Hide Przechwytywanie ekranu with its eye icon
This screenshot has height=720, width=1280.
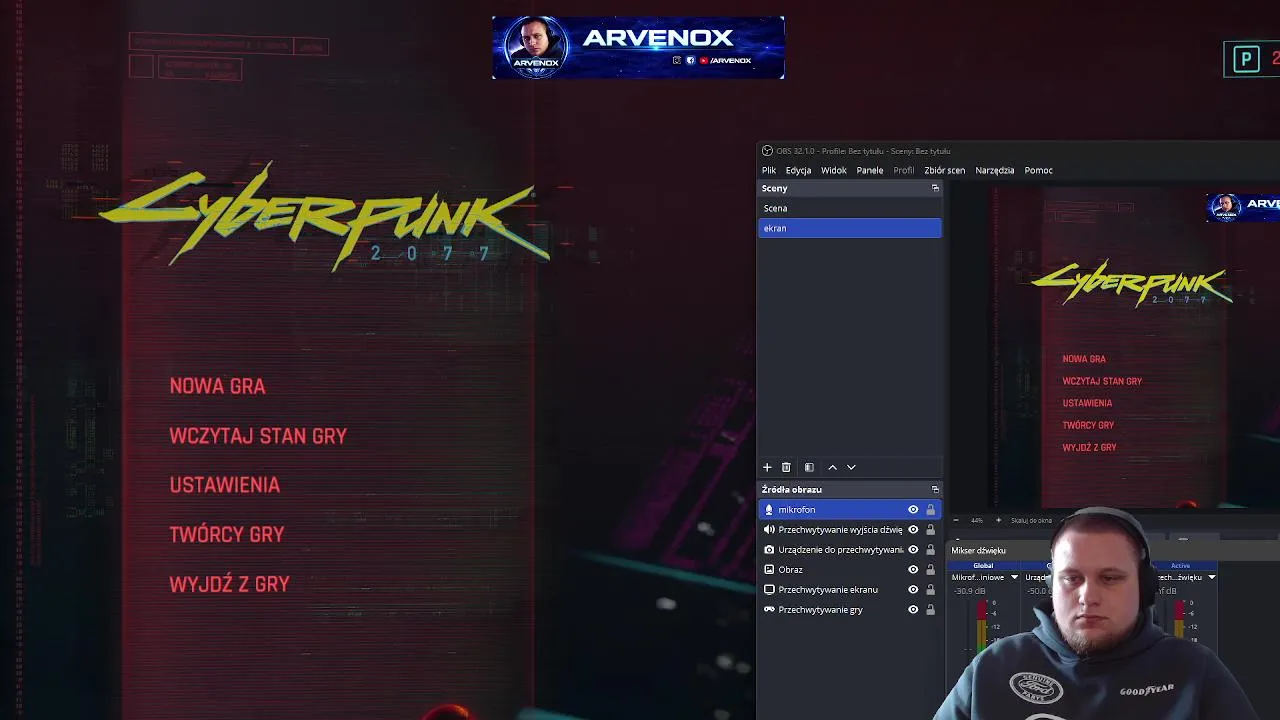913,590
